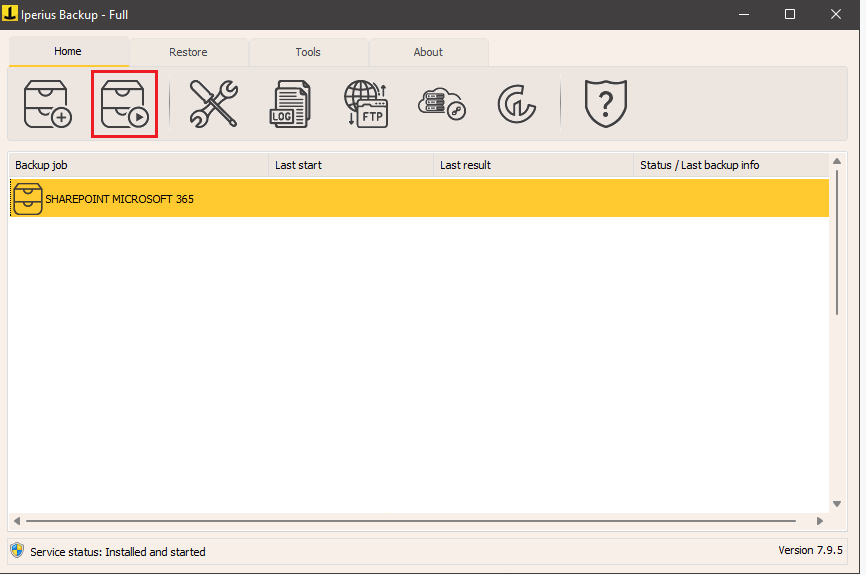Viewport: 866px width, 575px height.
Task: Click the vertical scrollbar thumb
Action: tap(837, 242)
